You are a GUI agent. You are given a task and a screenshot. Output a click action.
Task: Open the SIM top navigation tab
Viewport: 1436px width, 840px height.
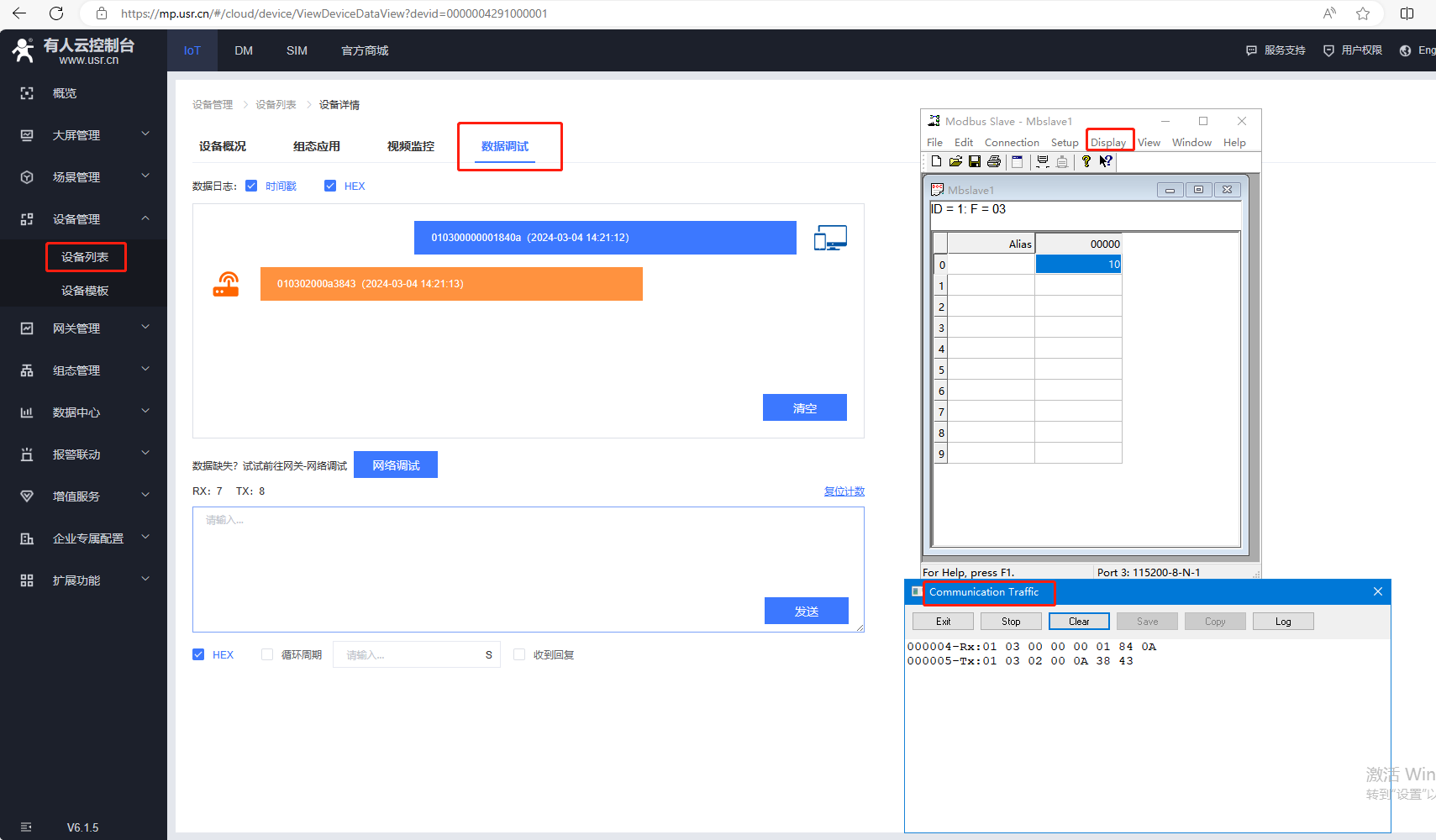click(x=297, y=50)
